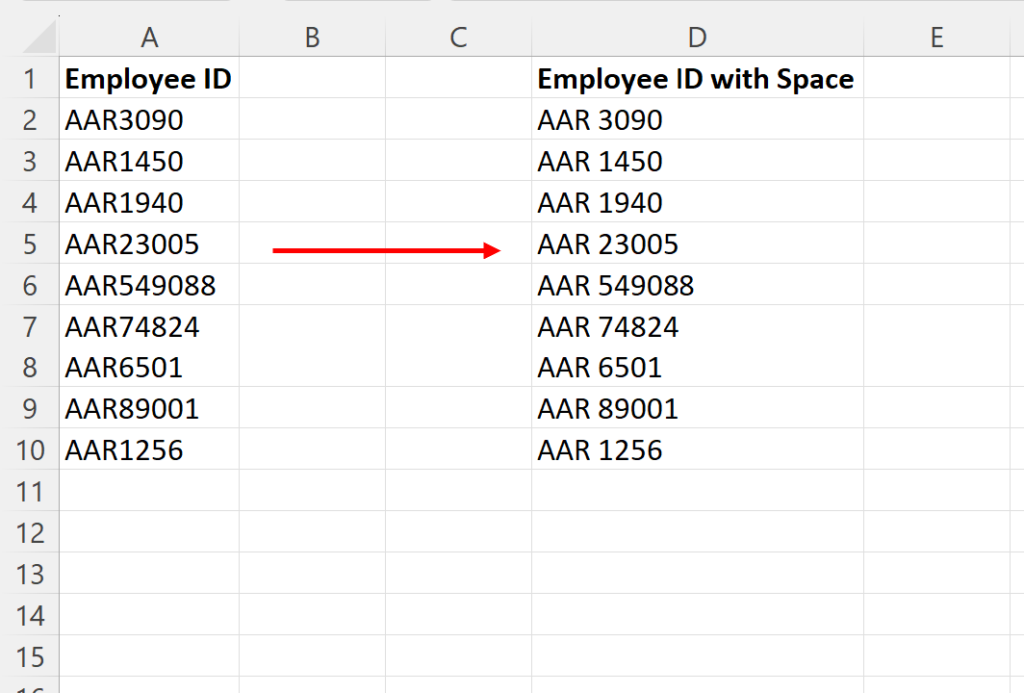Select cell containing AAR 549088
The height and width of the screenshot is (693, 1024).
696,285
